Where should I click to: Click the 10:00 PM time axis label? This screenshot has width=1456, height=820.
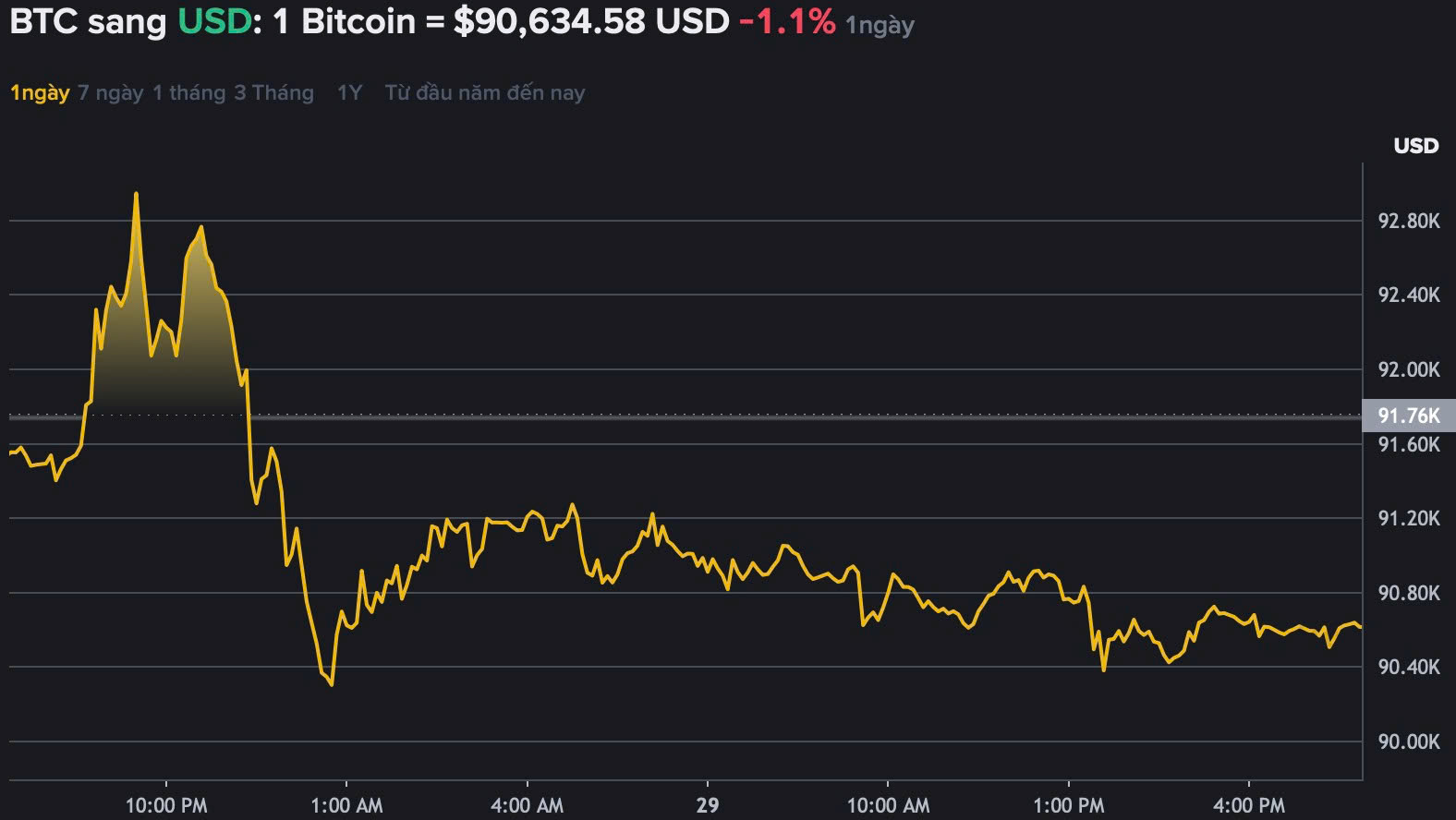tap(166, 805)
